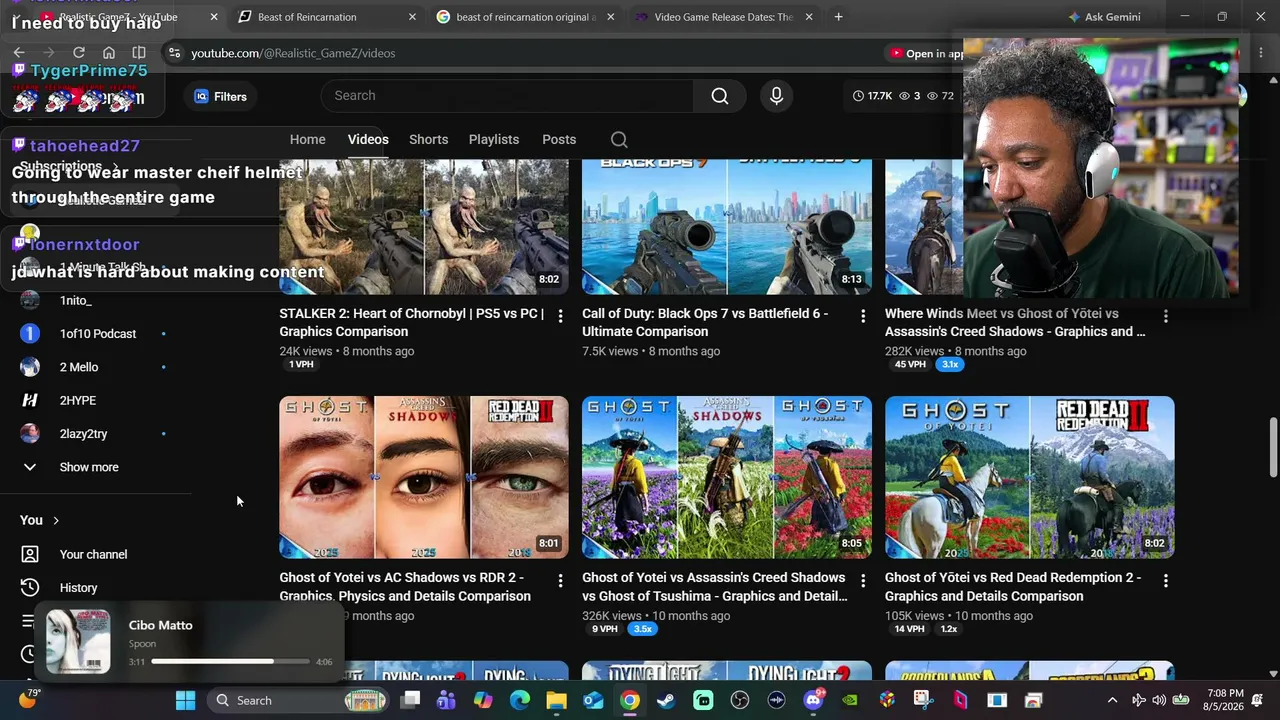1280x720 pixels.
Task: Open options for Ghost of Yotei vs Ghost of Tsushima video
Action: (863, 580)
